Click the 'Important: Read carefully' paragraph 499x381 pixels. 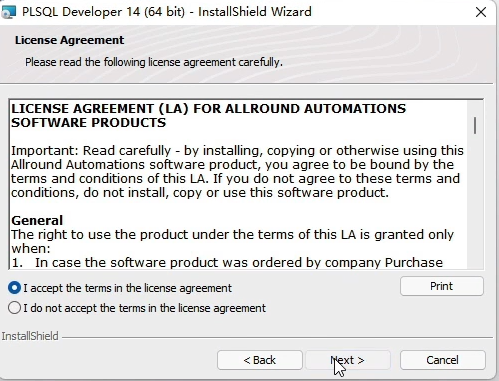tap(237, 171)
